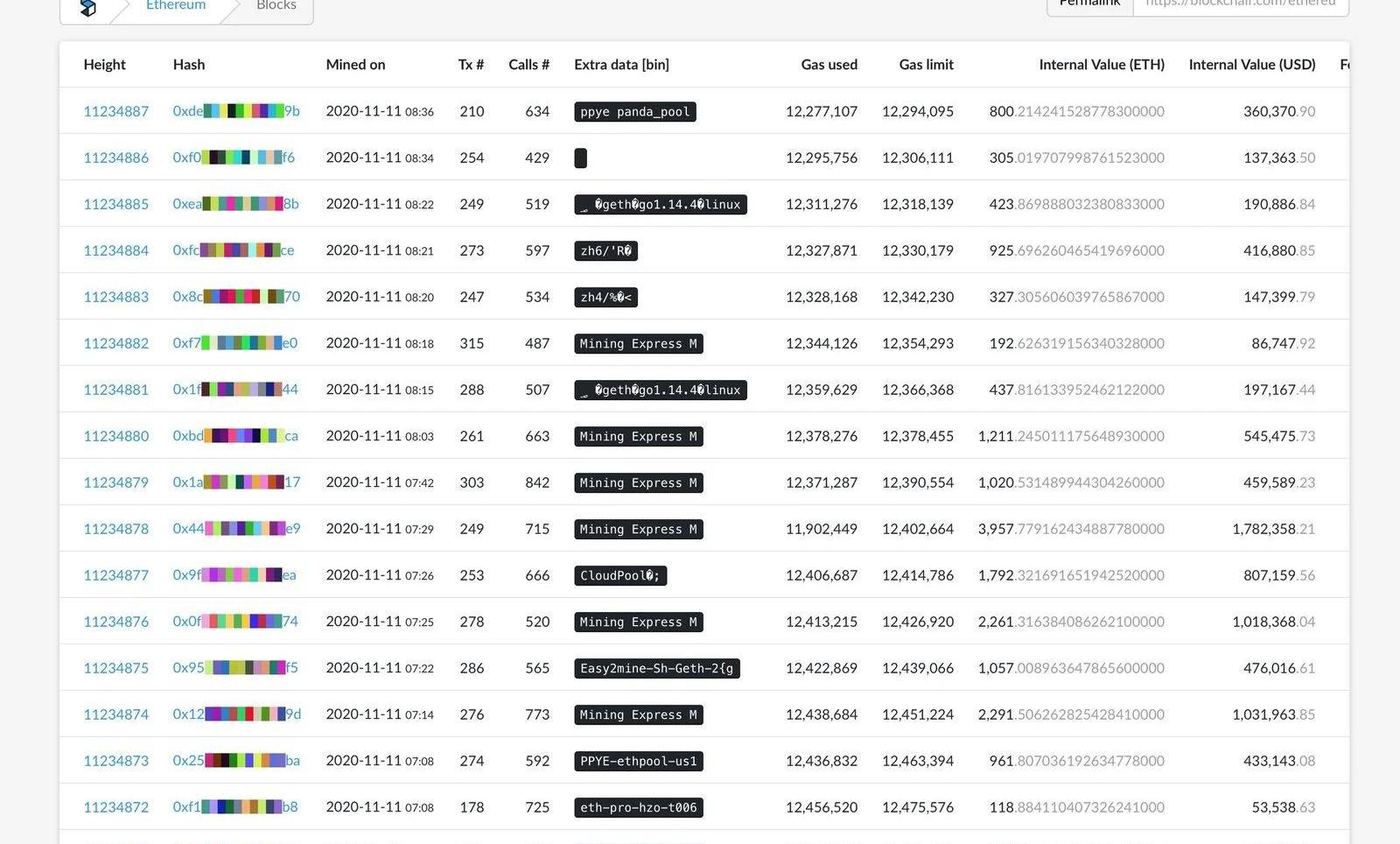Image resolution: width=1400 pixels, height=844 pixels.
Task: Click the Internal Value (USD) column header
Action: (1251, 65)
